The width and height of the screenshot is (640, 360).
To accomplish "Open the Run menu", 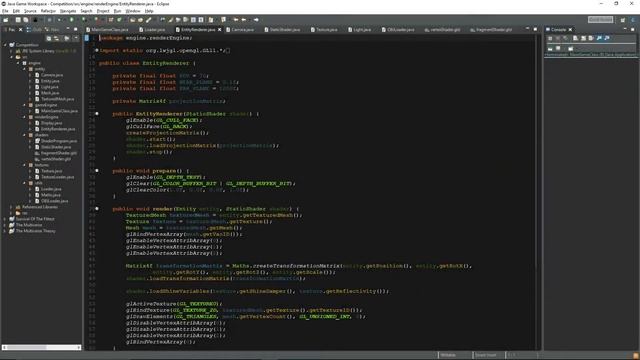I will click(x=117, y=11).
